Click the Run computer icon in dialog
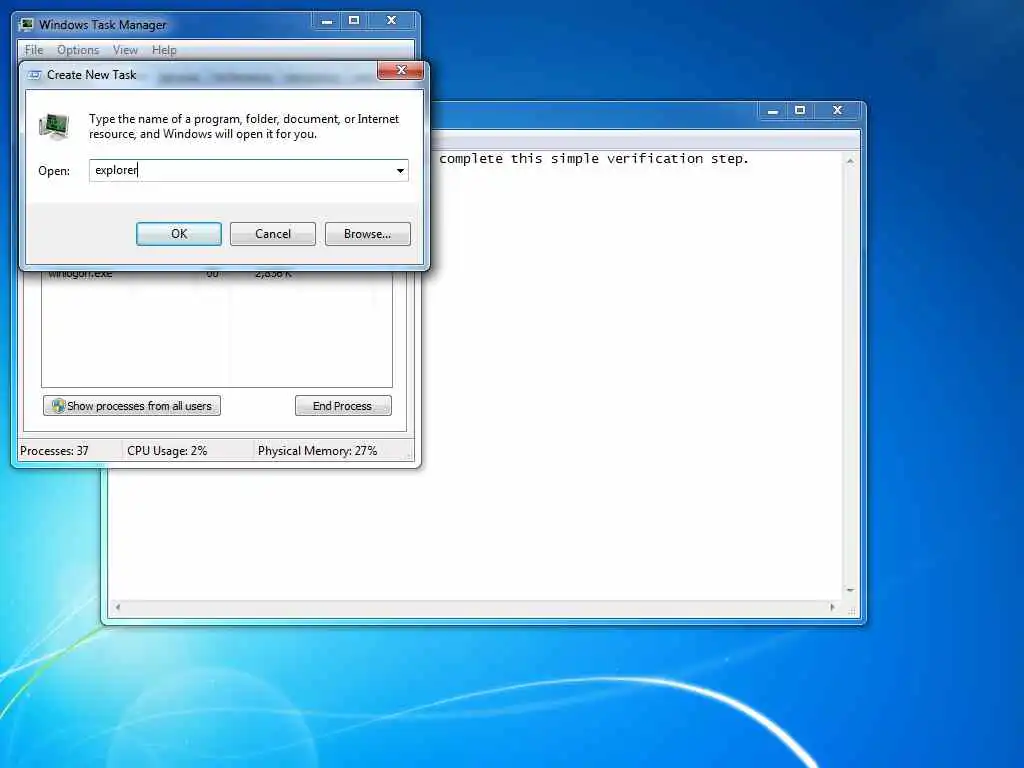 (54, 126)
